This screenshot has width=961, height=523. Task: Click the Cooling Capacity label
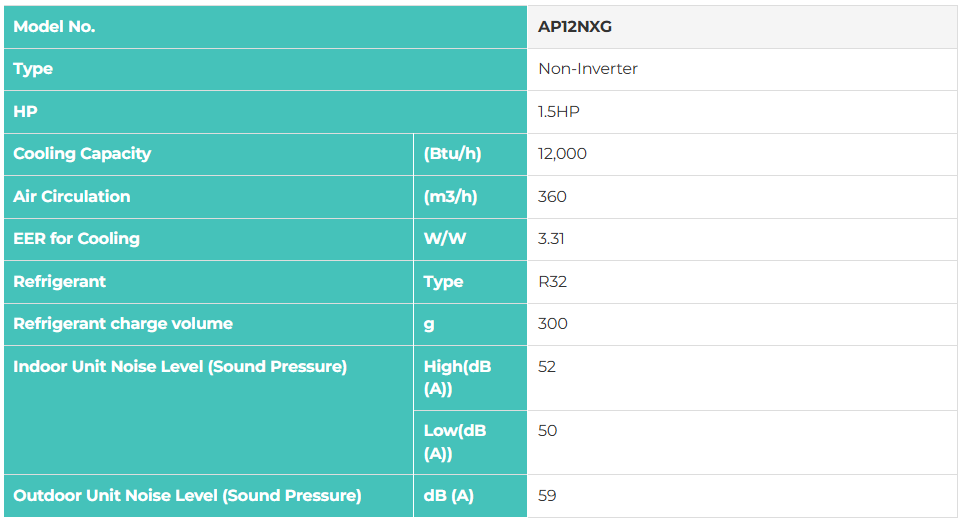[82, 154]
